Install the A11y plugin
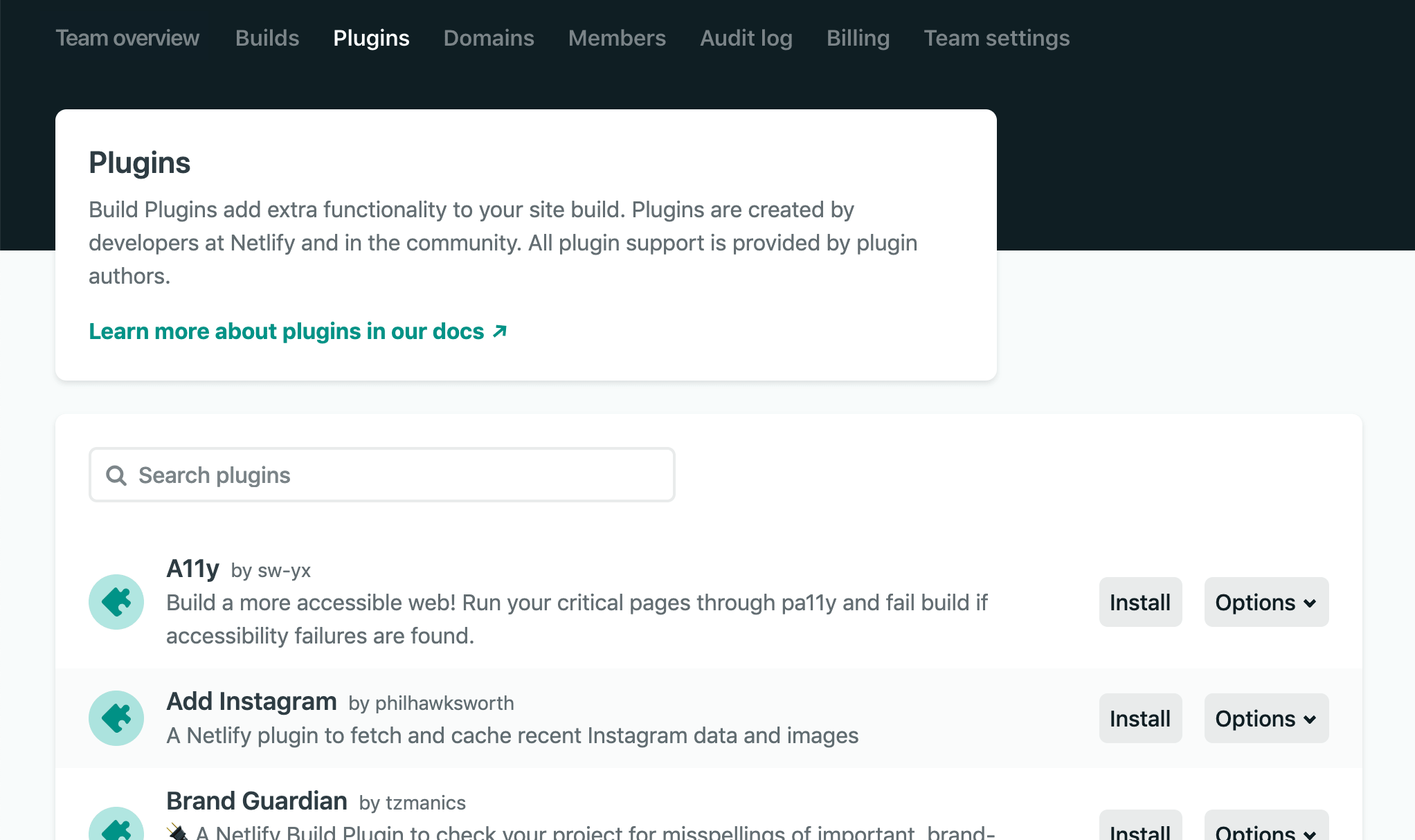The width and height of the screenshot is (1415, 840). [1139, 602]
